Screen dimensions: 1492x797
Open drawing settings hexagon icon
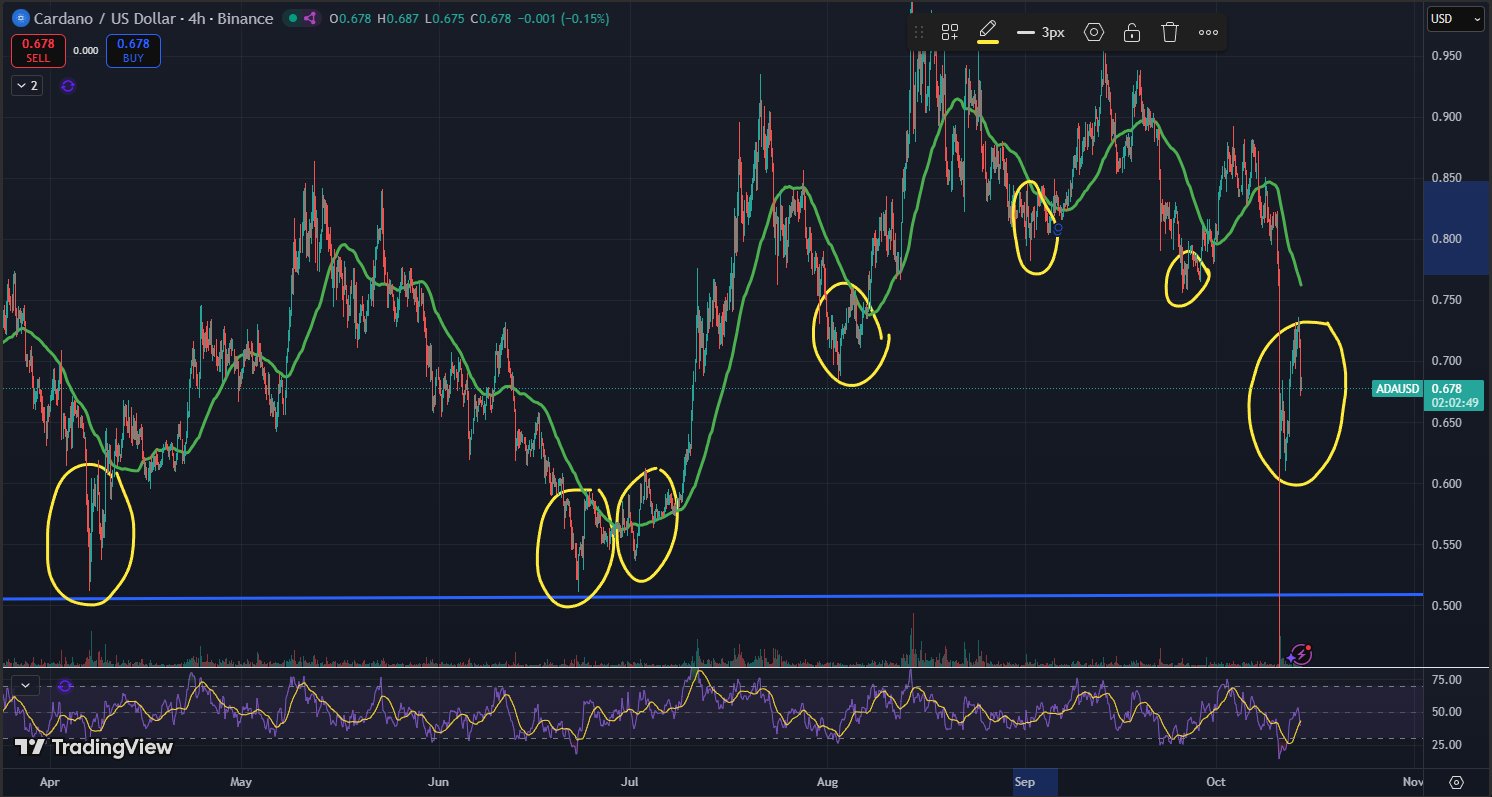pyautogui.click(x=1094, y=32)
